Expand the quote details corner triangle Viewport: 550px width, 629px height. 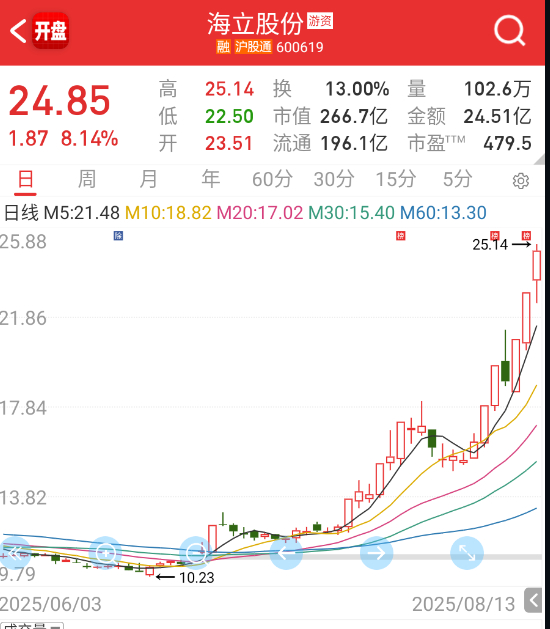pos(540,159)
